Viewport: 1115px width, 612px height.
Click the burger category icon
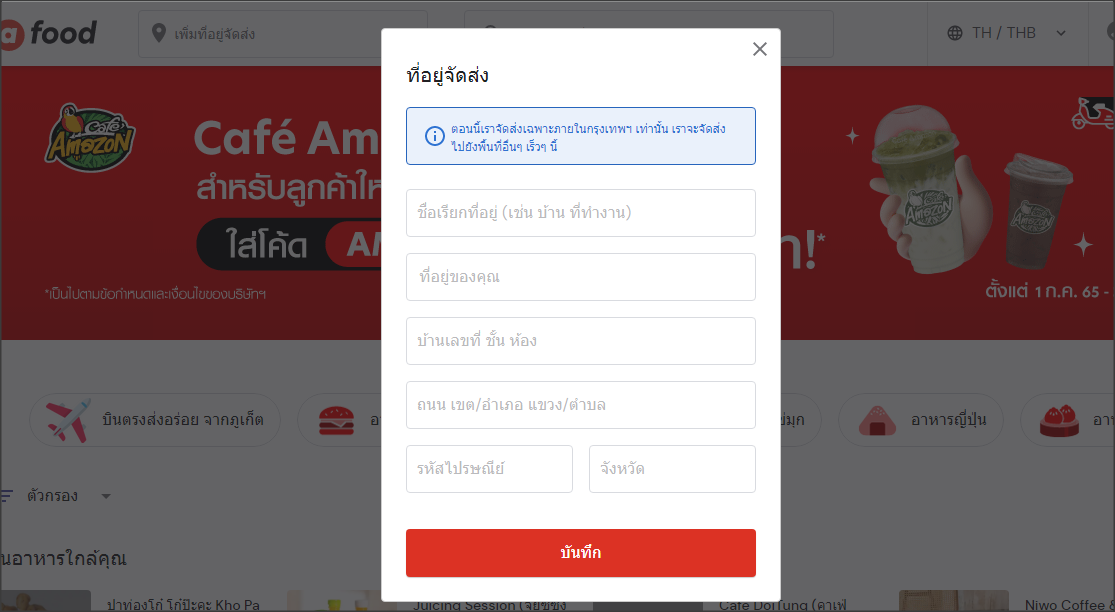pos(336,420)
